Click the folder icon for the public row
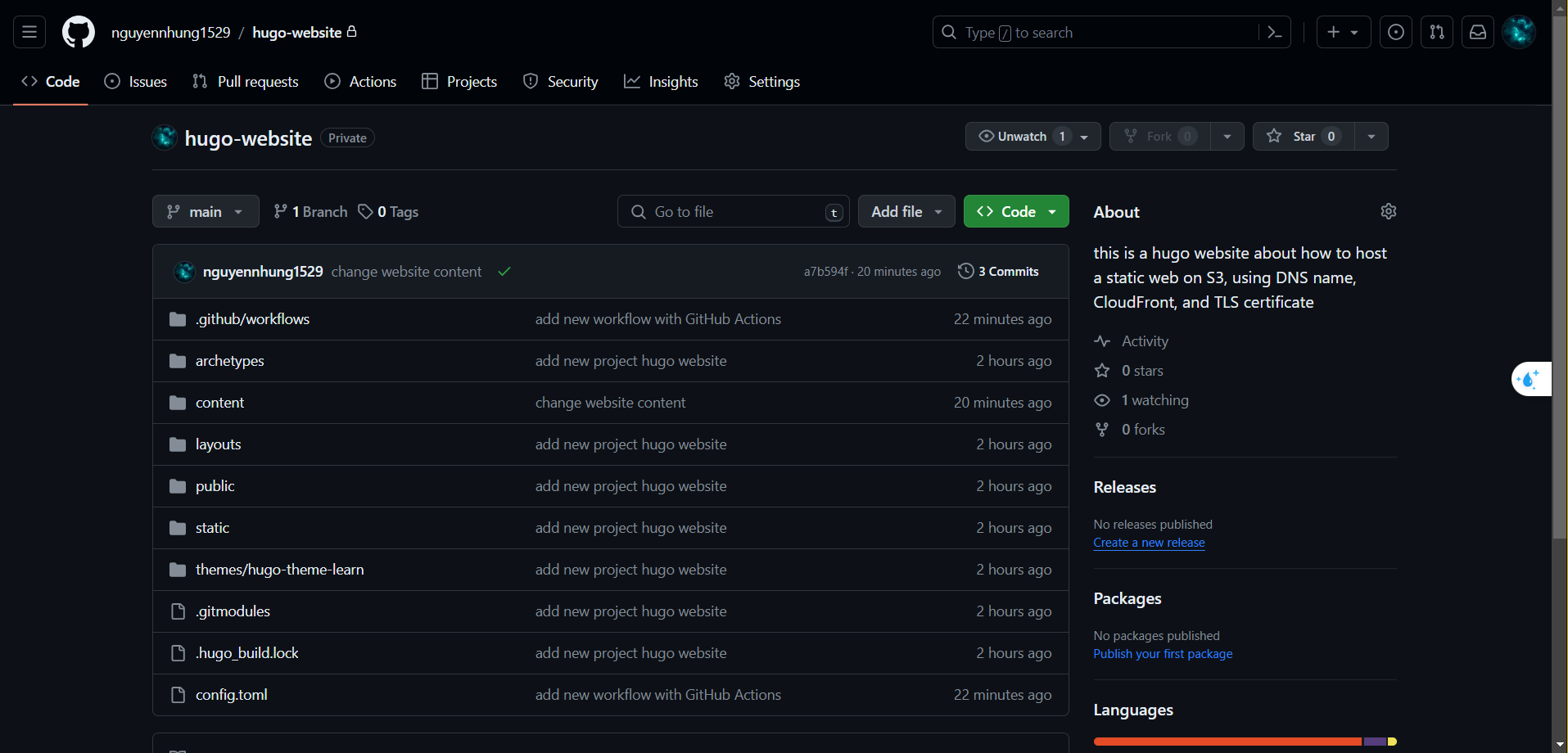The image size is (1568, 753). [178, 486]
